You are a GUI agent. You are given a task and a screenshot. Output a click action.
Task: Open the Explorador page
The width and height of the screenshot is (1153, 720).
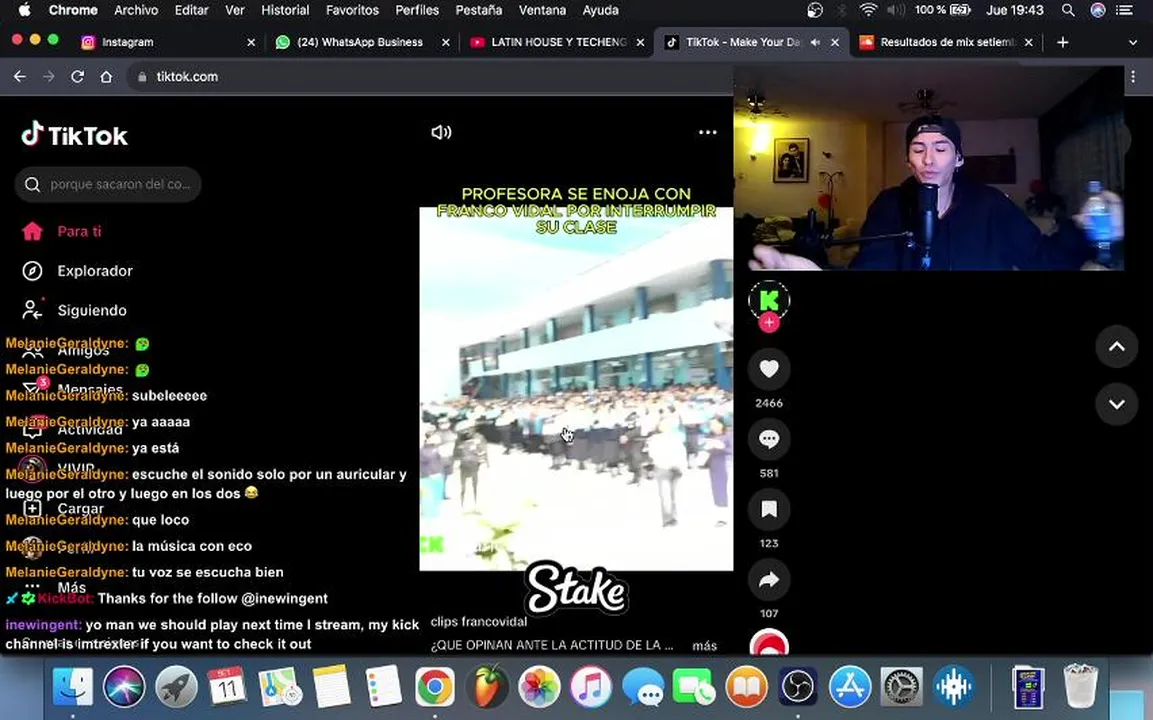[x=77, y=271]
